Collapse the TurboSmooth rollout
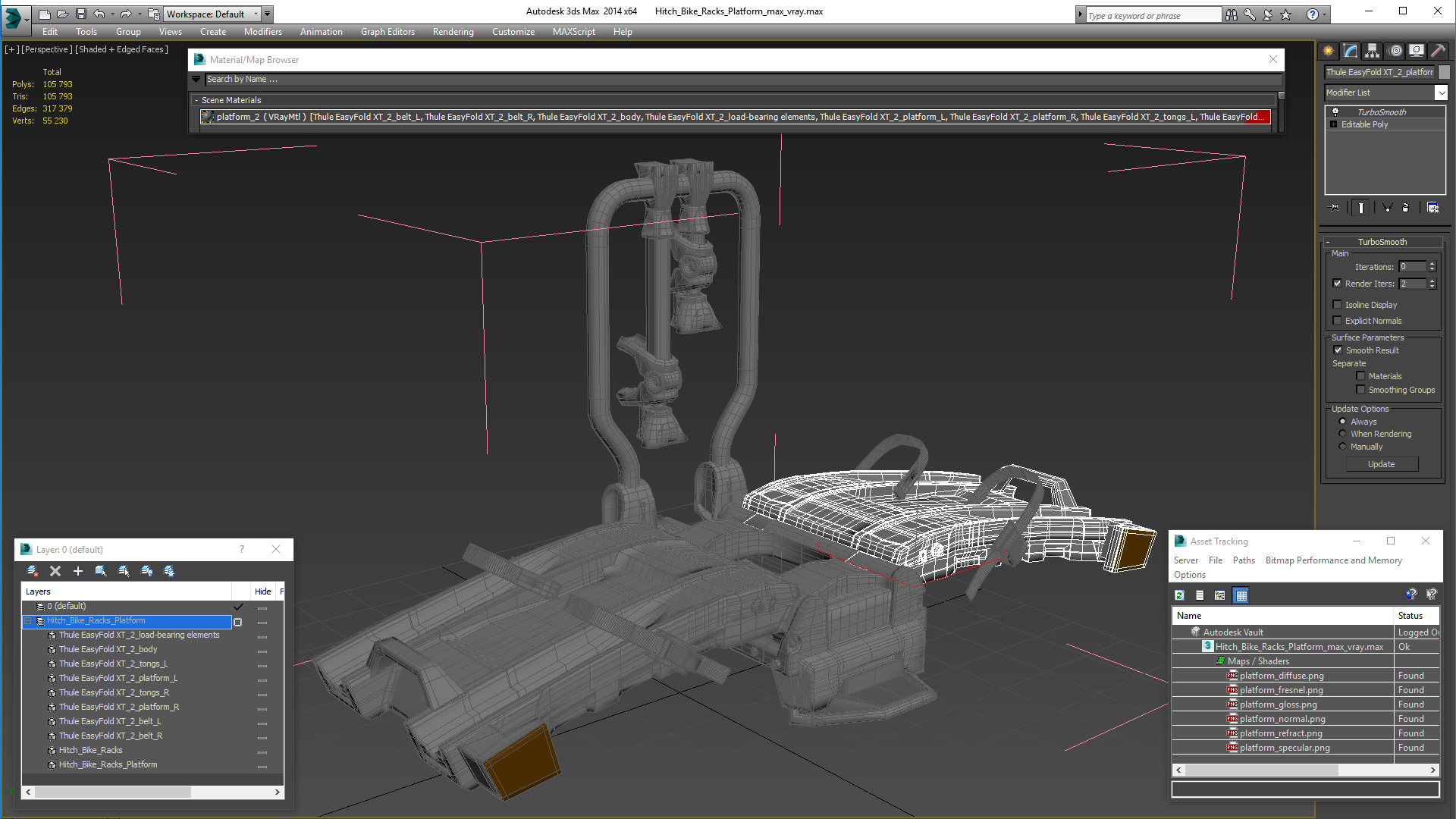1456x819 pixels. pyautogui.click(x=1328, y=242)
